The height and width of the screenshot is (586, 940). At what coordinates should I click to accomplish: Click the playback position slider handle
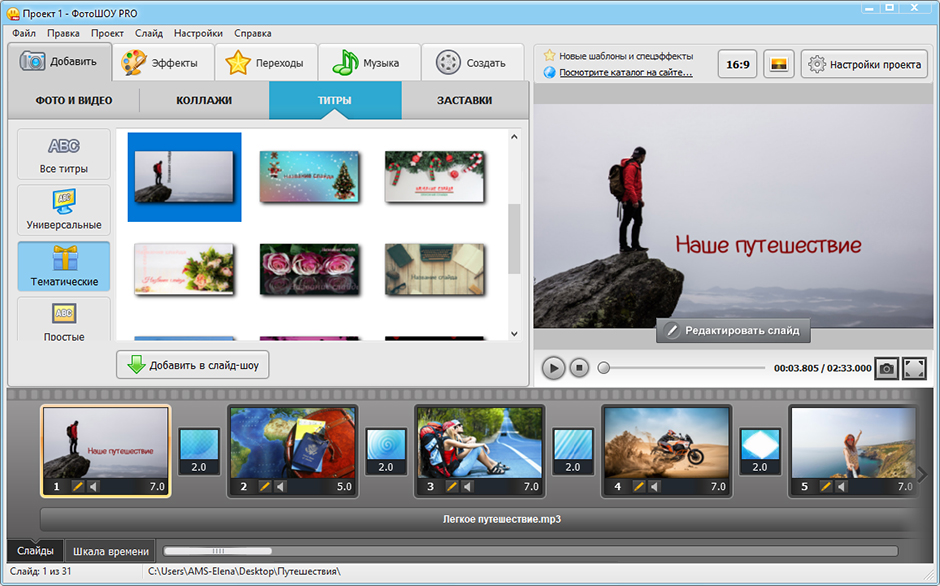[604, 368]
